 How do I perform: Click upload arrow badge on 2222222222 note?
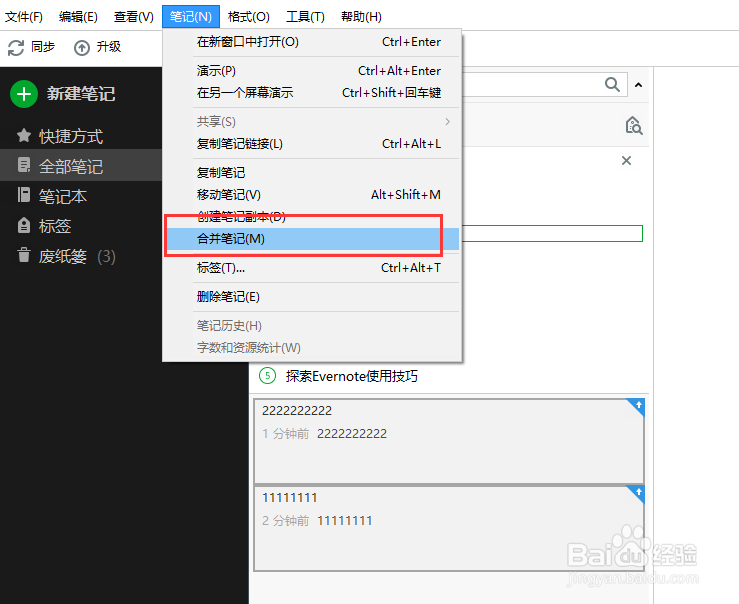click(638, 405)
